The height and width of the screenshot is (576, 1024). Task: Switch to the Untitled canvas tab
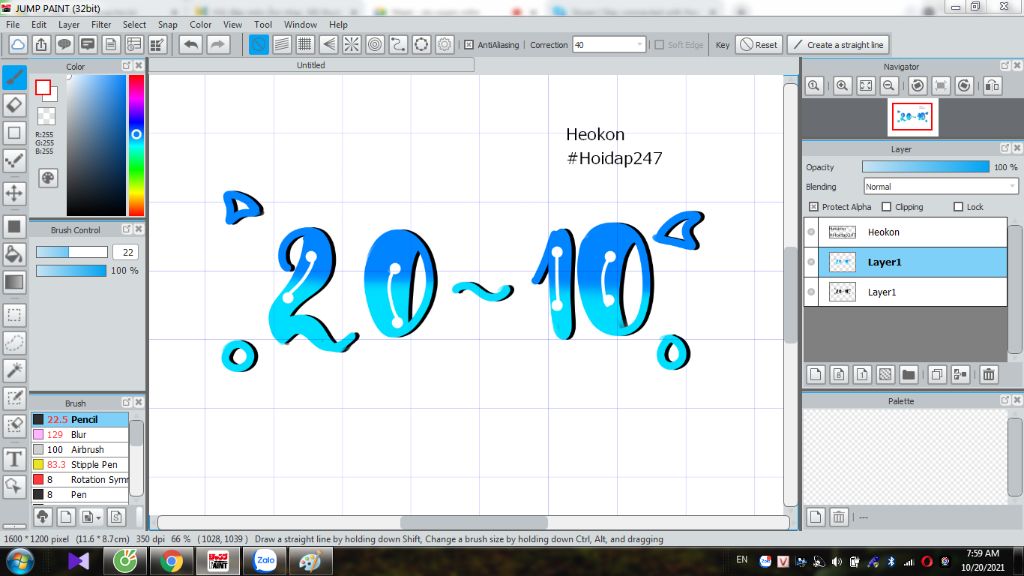click(311, 65)
